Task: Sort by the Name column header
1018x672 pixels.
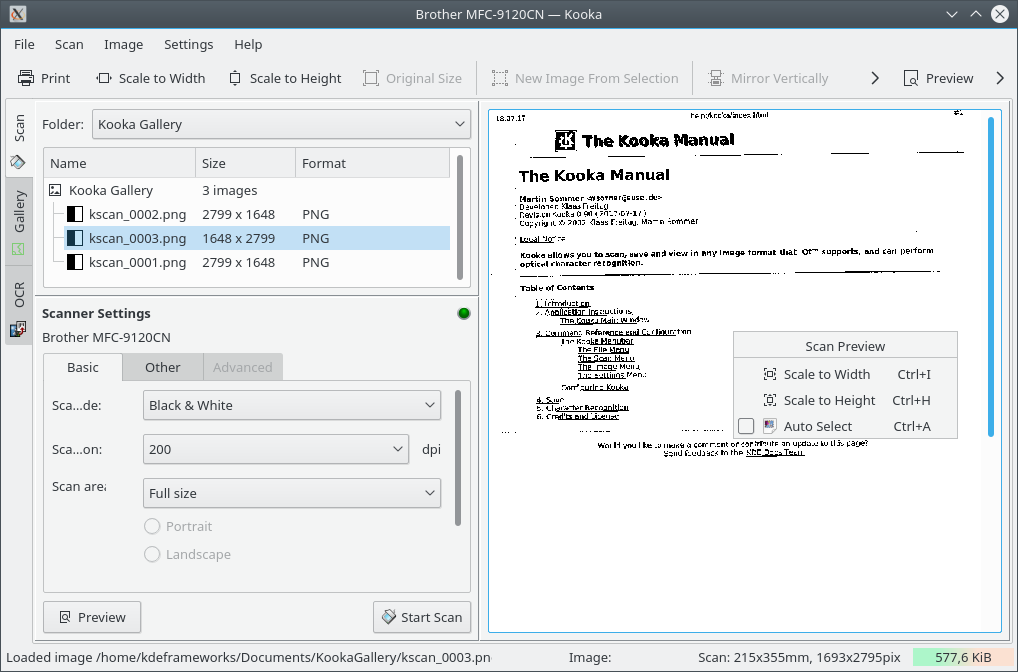Action: point(119,163)
